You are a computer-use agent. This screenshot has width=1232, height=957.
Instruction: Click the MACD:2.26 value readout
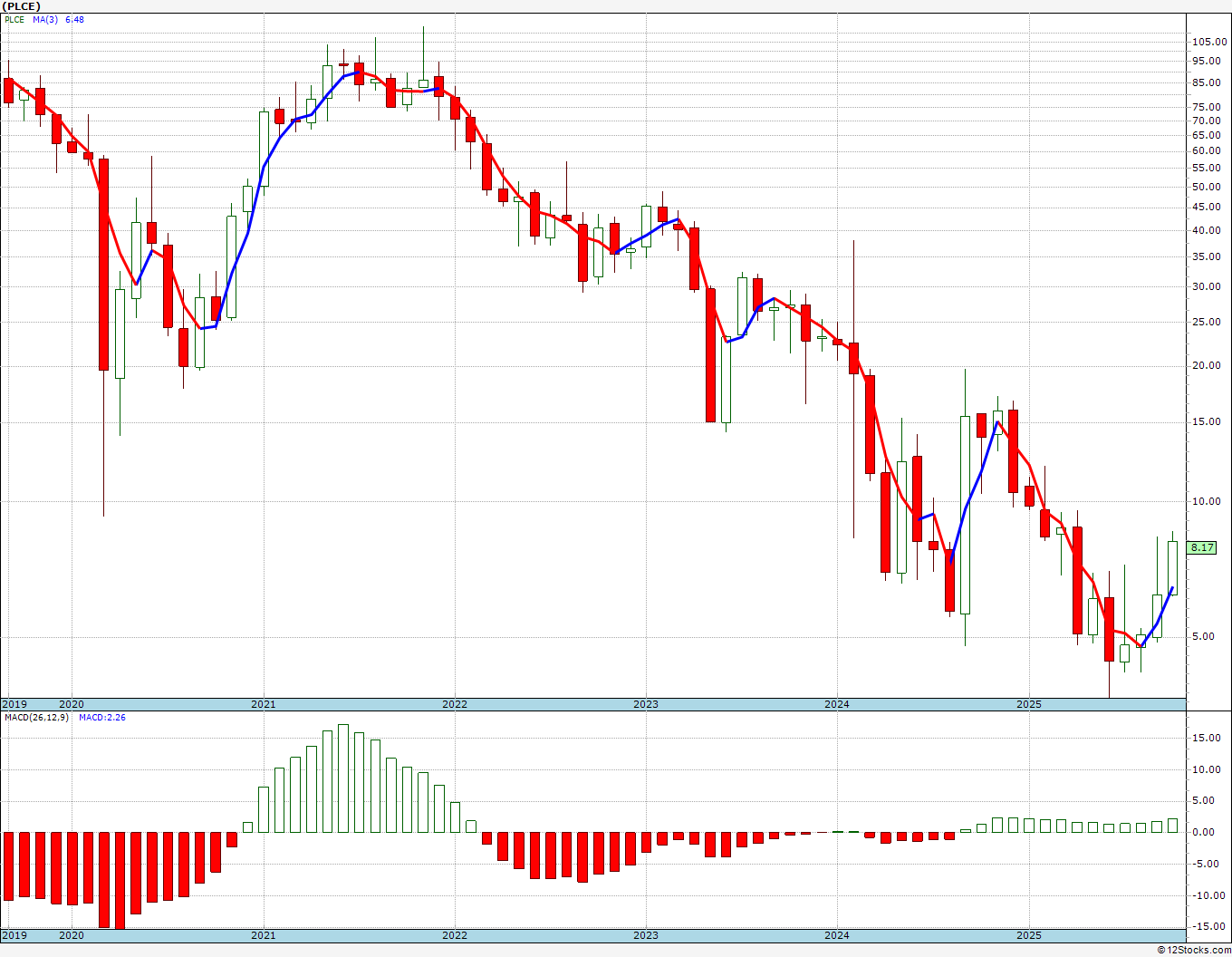(102, 718)
